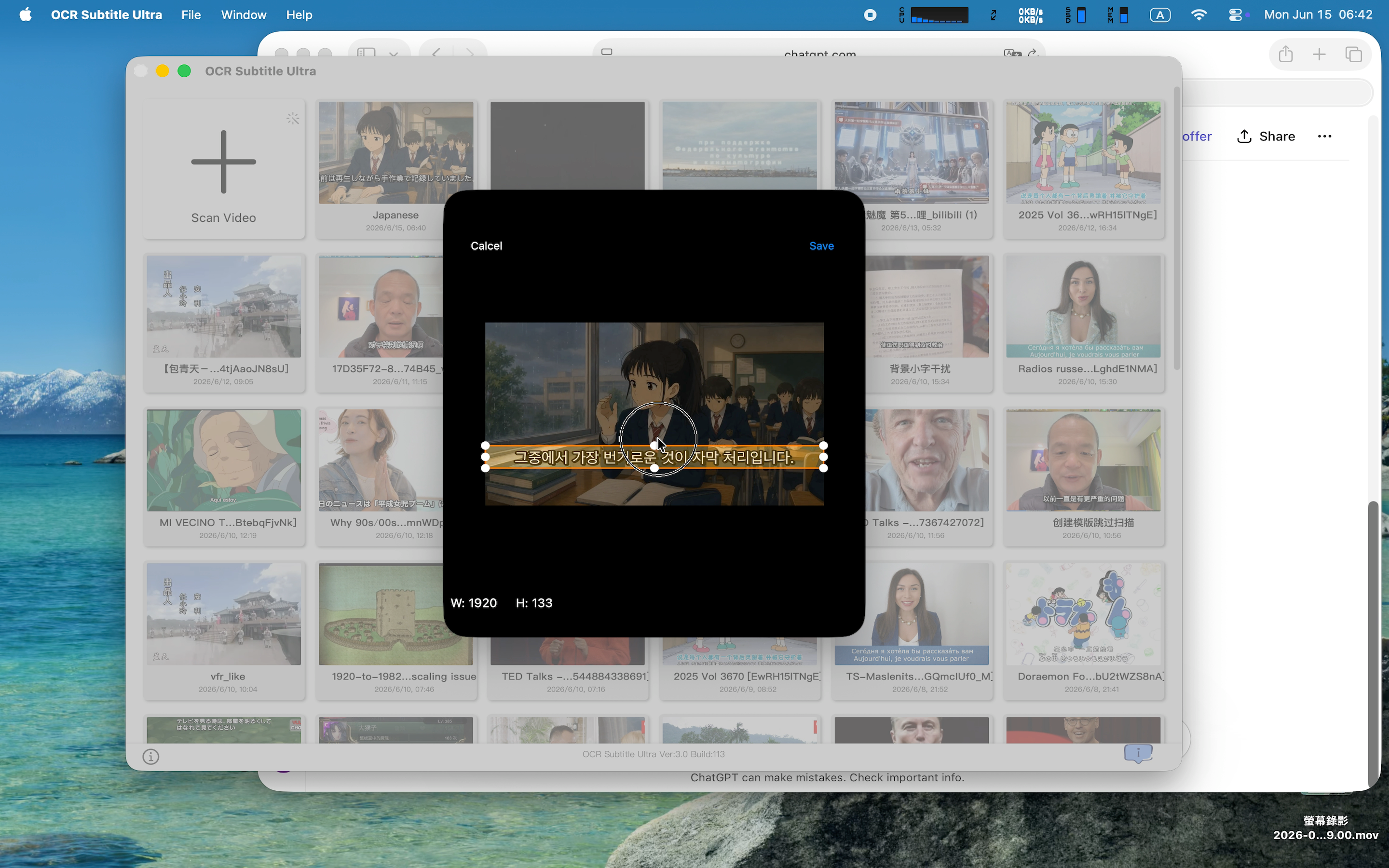The width and height of the screenshot is (1389, 868).
Task: Open the 2025 Vol 36...wRH15ITNgE] thumbnail
Action: [1084, 153]
